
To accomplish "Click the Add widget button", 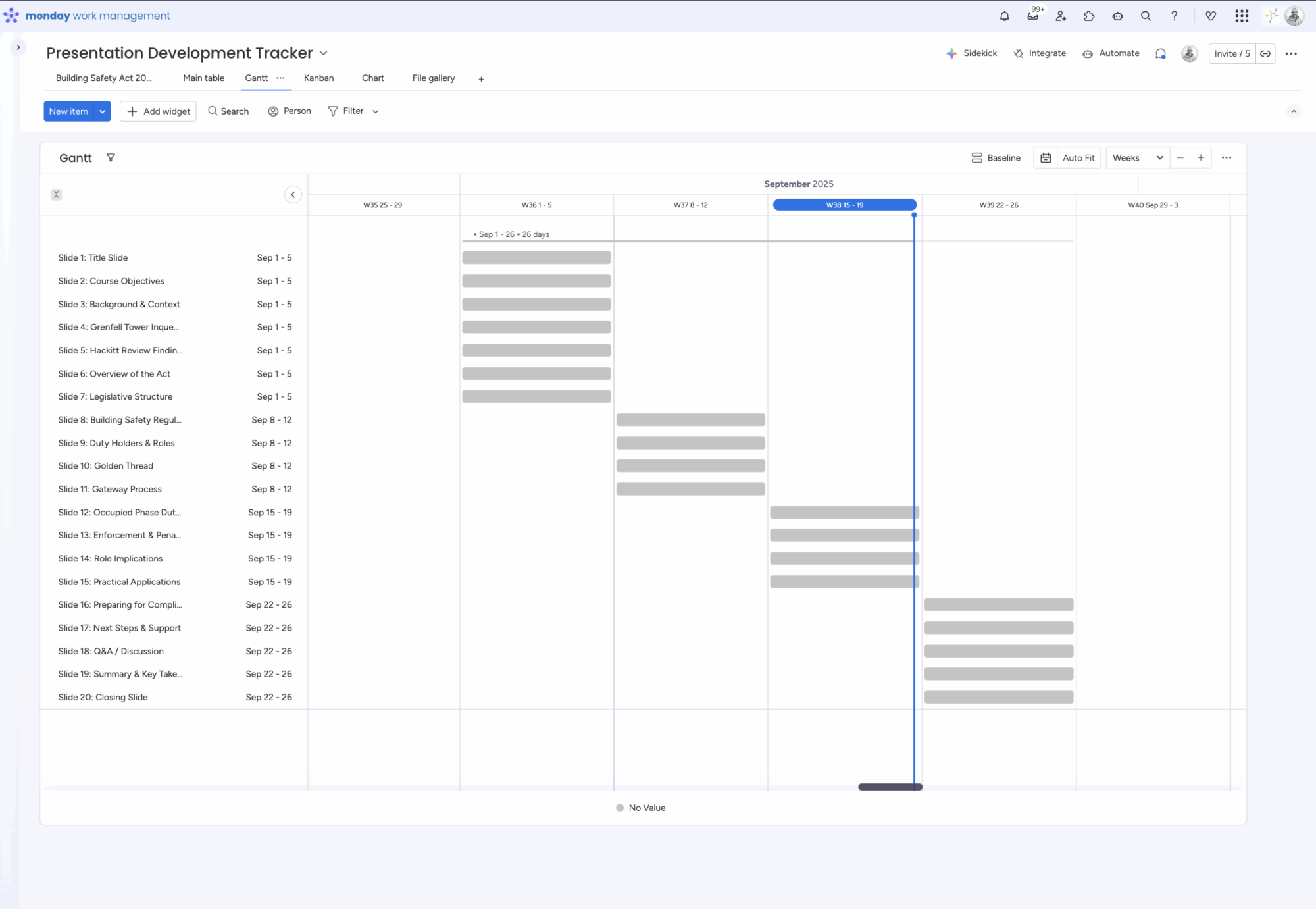I will click(159, 111).
